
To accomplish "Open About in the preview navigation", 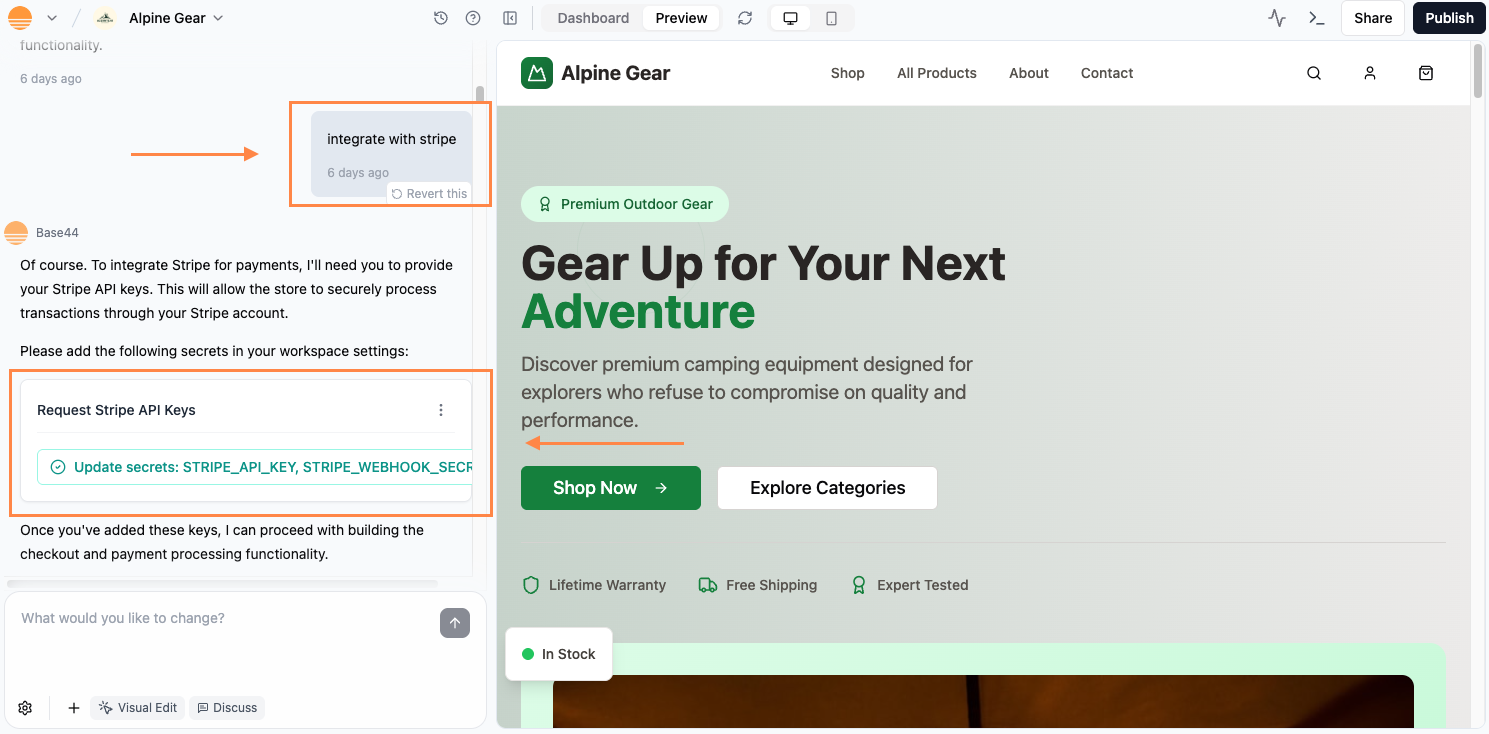I will tap(1029, 73).
